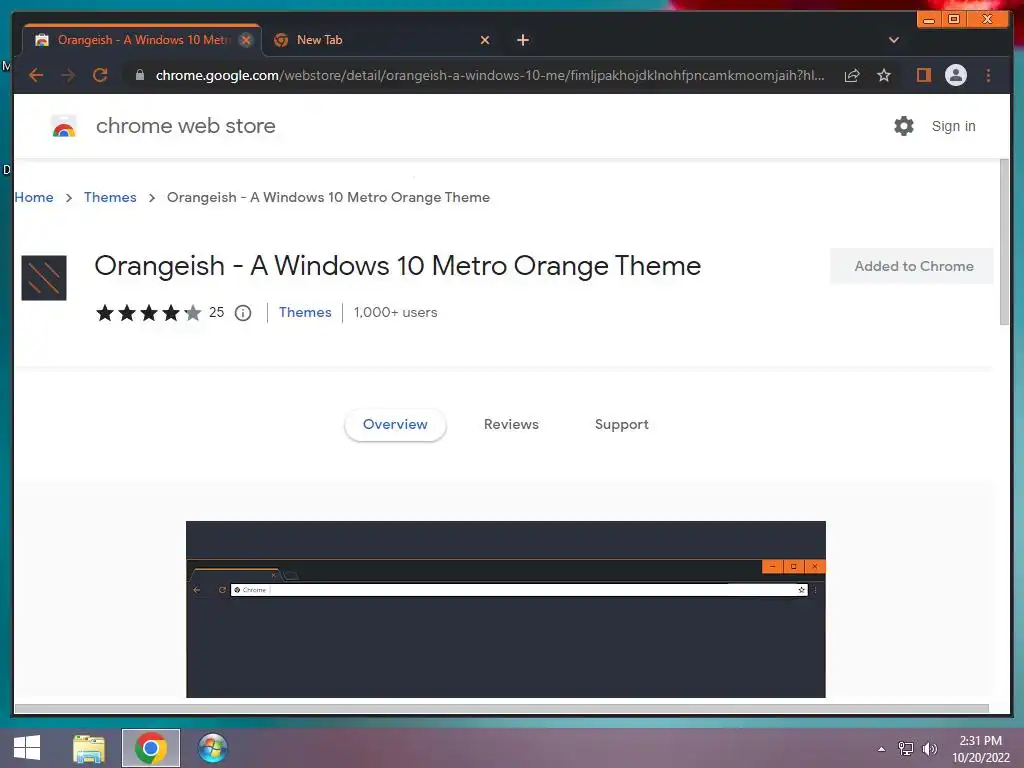
Task: Select the Overview tab
Action: [x=395, y=424]
